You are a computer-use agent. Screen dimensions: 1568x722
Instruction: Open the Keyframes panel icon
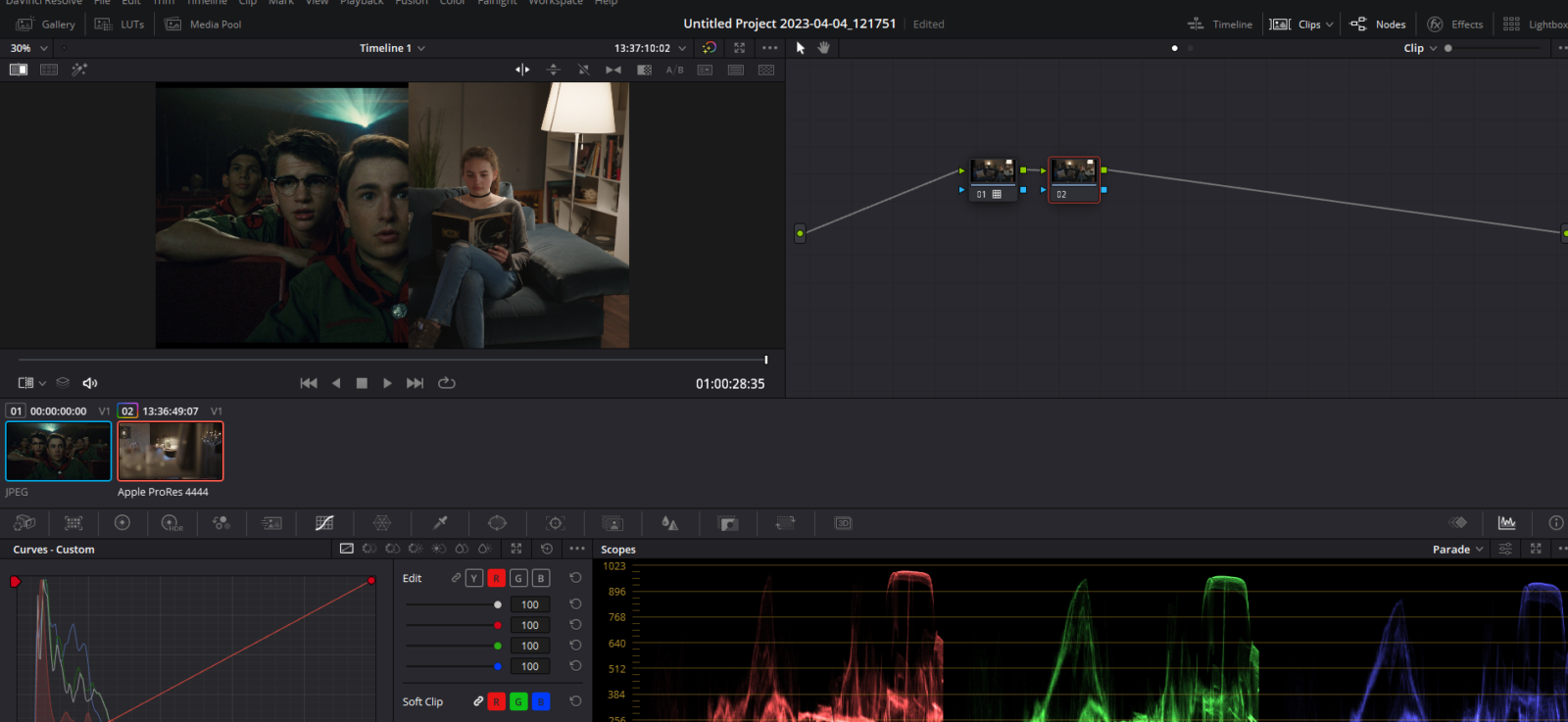coord(1458,522)
